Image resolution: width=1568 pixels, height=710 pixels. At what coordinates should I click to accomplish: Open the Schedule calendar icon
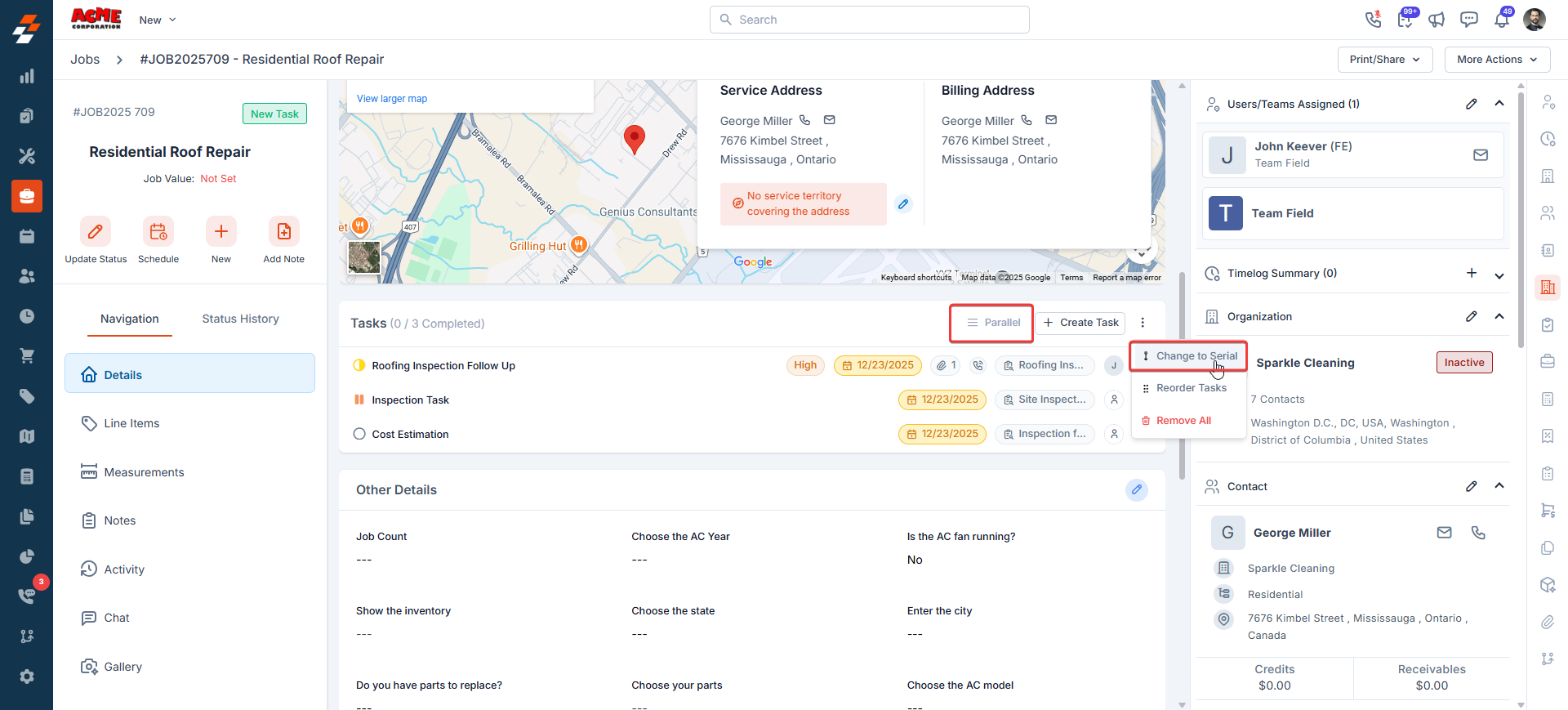pos(158,232)
